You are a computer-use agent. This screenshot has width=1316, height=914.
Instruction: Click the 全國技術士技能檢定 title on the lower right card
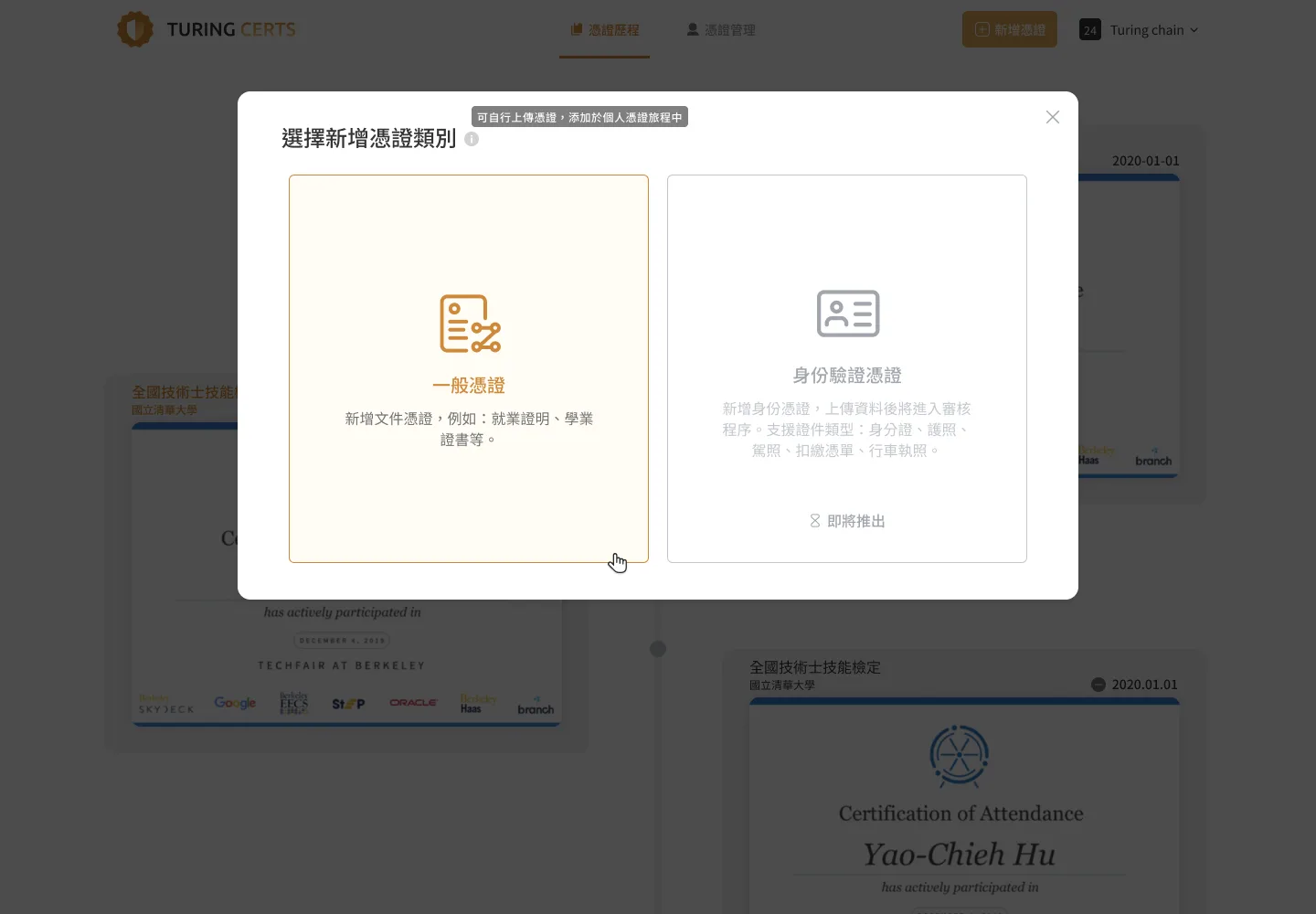pos(815,667)
